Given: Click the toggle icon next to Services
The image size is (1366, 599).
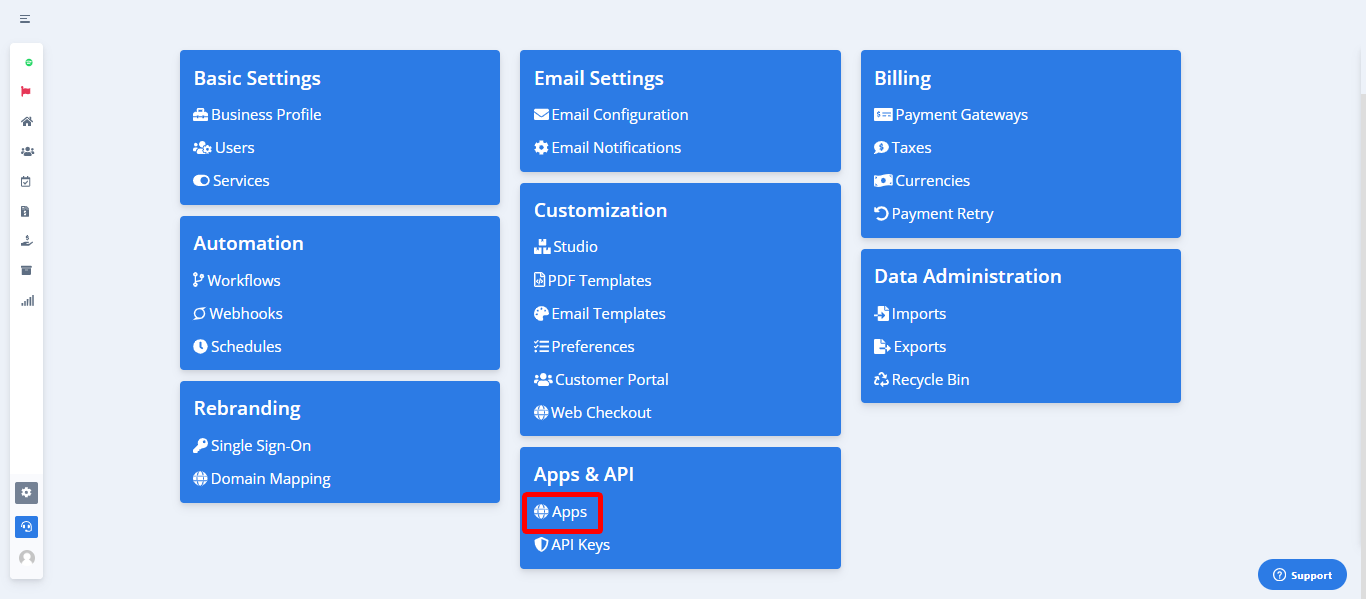Looking at the screenshot, I should [201, 181].
